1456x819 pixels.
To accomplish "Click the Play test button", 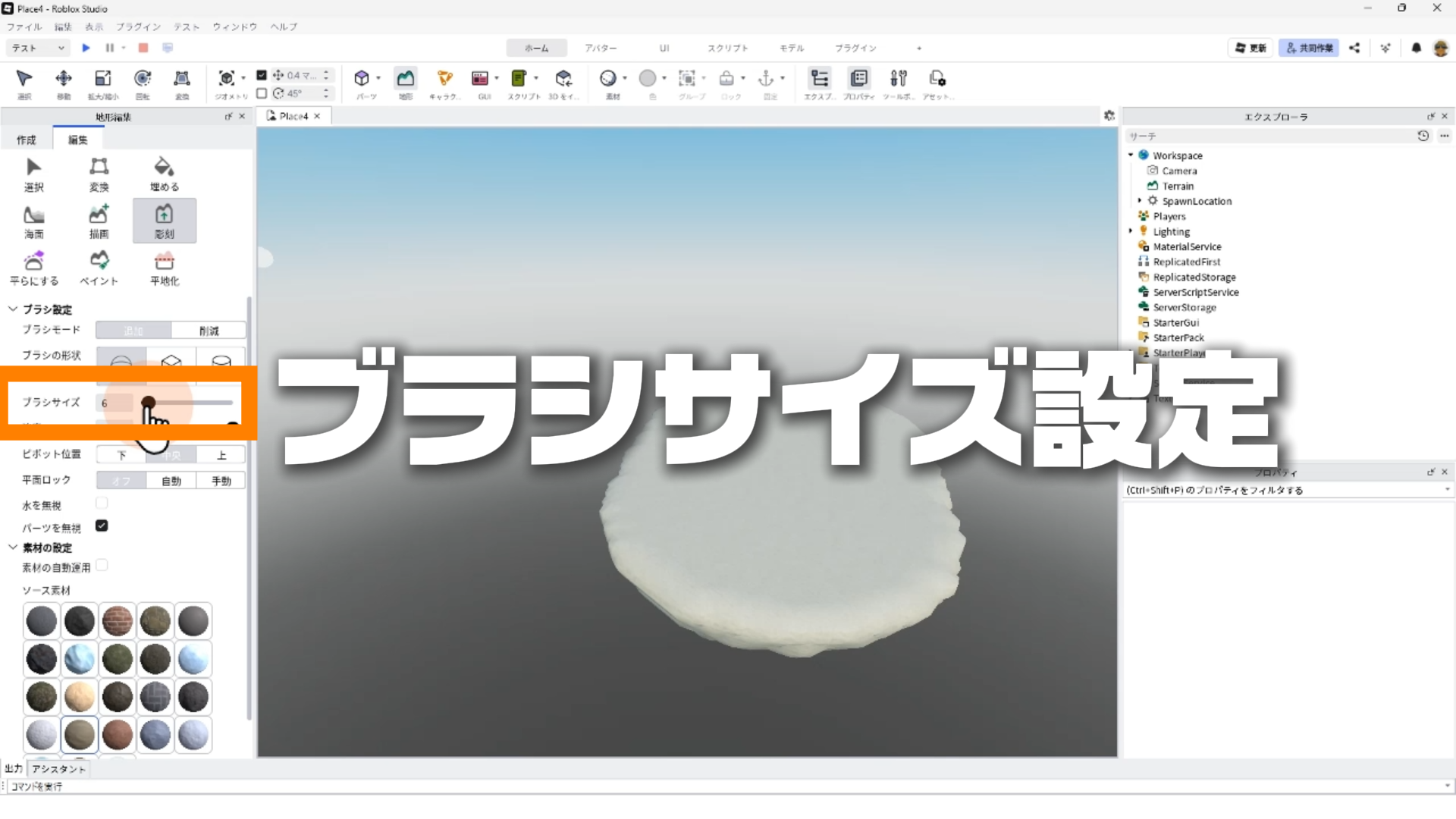I will [86, 48].
